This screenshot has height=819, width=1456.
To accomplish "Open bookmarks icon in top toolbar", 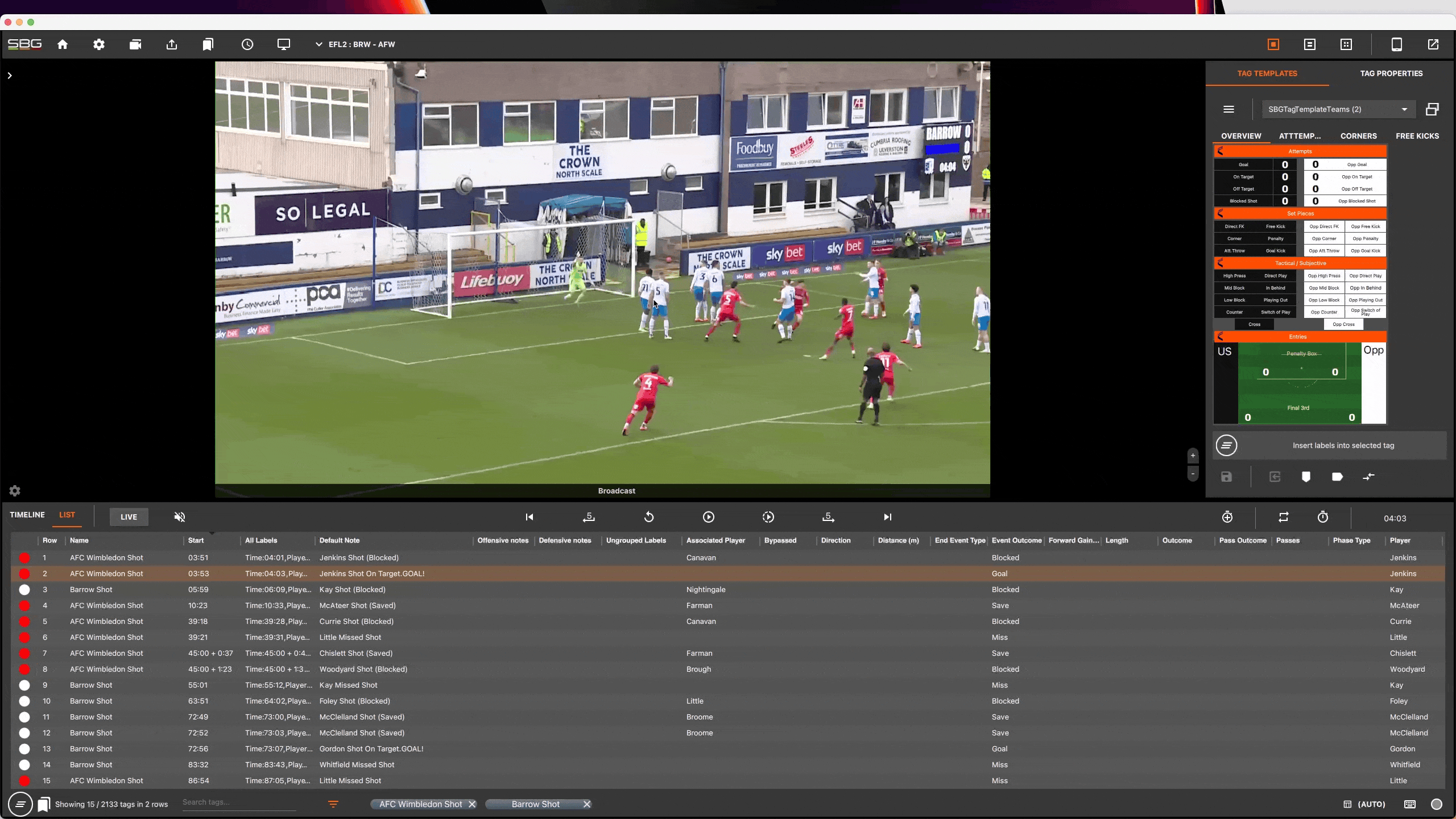I will click(x=208, y=44).
